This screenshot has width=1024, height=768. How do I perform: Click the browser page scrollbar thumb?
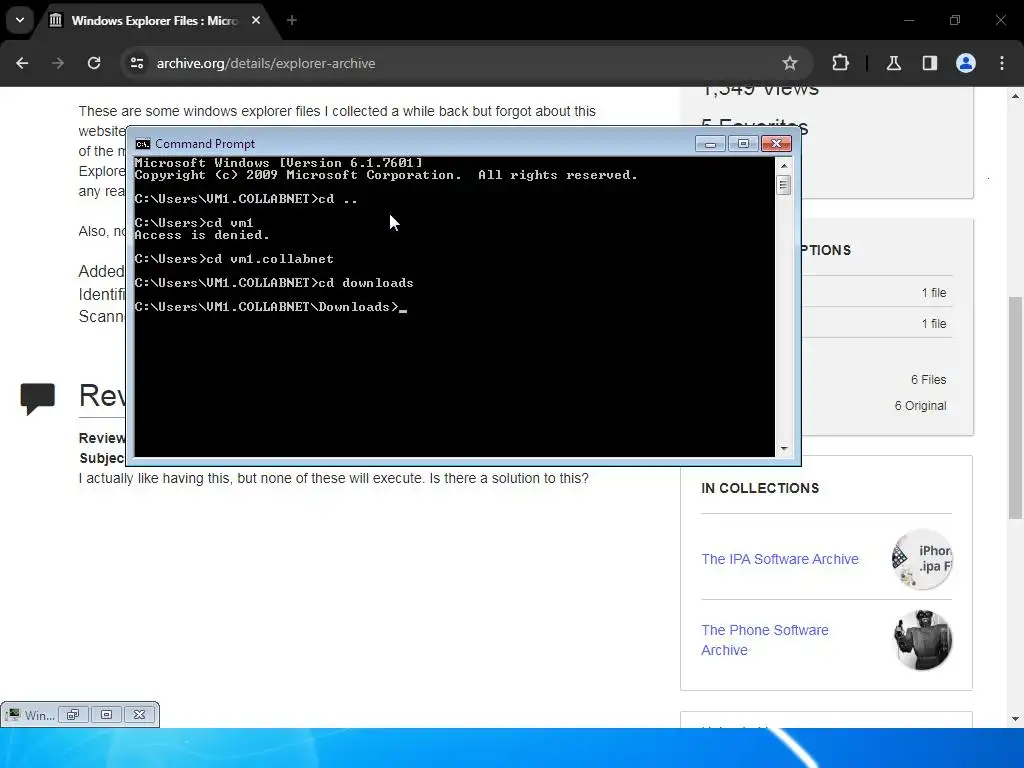[x=1015, y=408]
